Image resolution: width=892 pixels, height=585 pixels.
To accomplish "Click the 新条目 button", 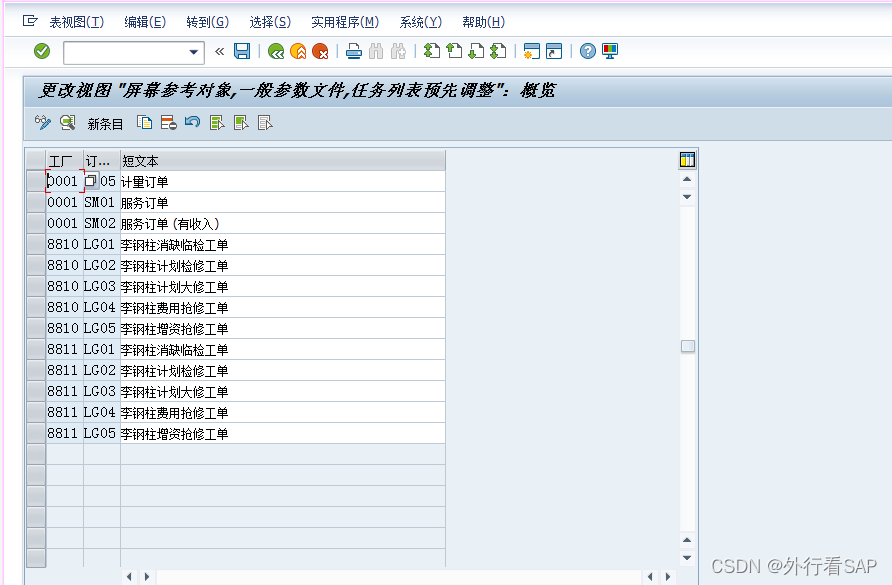I will tap(105, 123).
